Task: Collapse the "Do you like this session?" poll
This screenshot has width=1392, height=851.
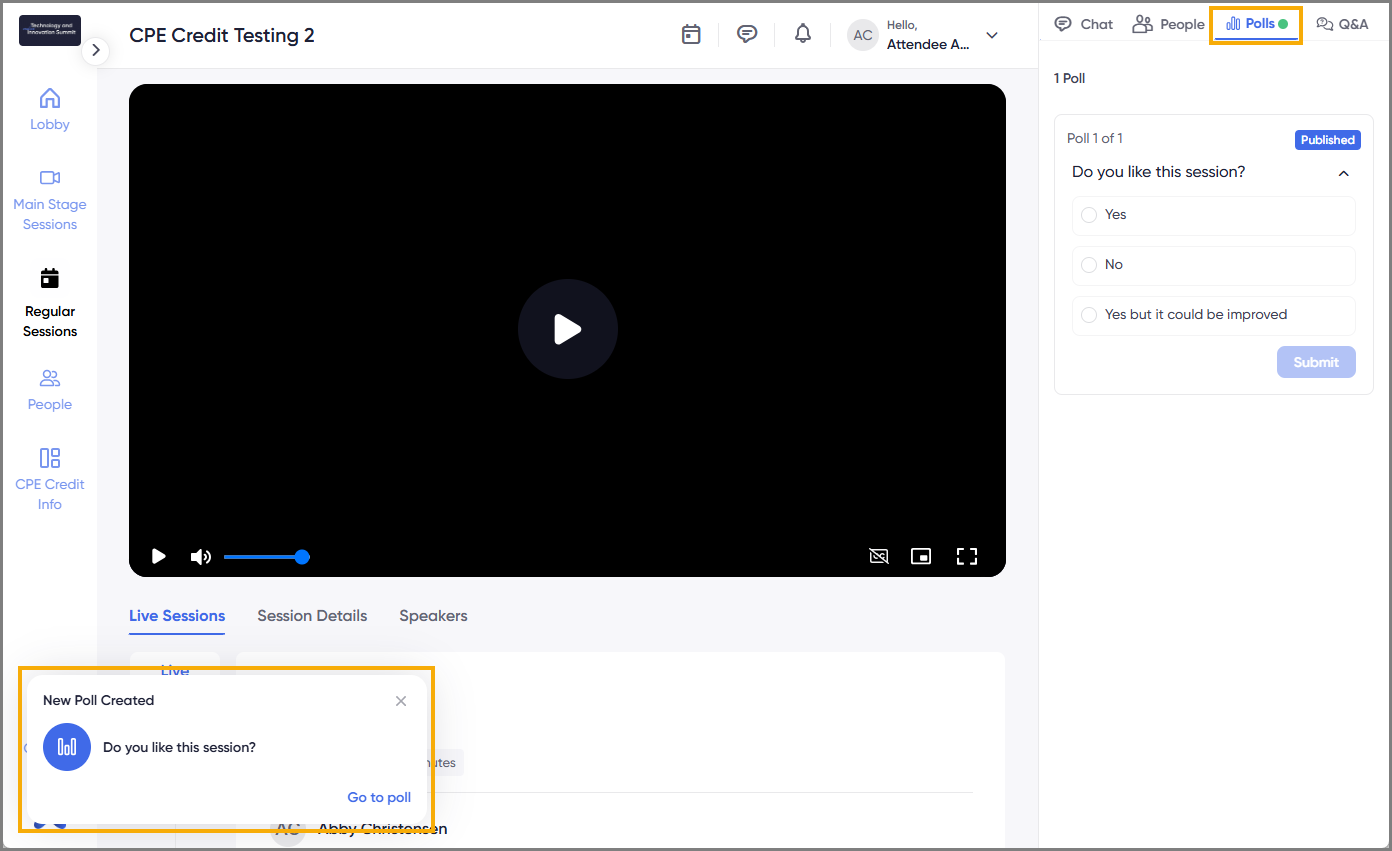Action: tap(1343, 173)
